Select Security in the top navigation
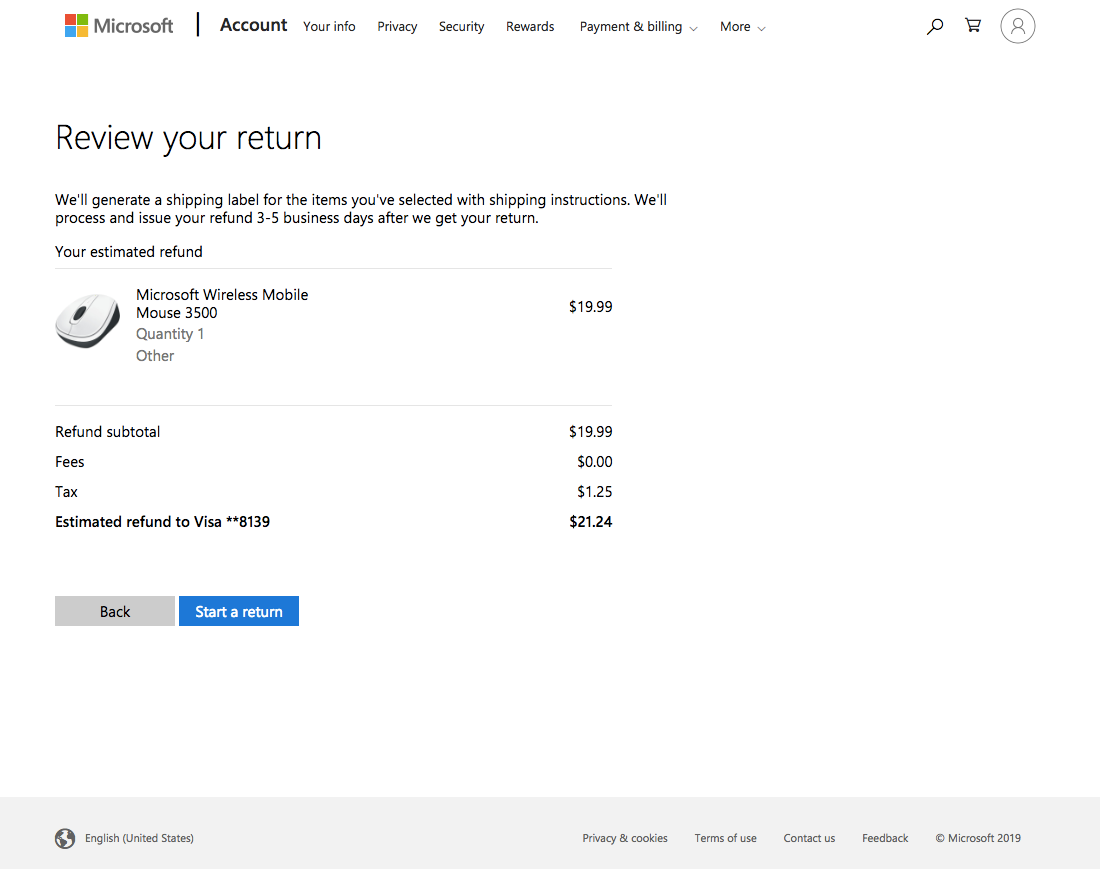The image size is (1100, 869). coord(461,27)
